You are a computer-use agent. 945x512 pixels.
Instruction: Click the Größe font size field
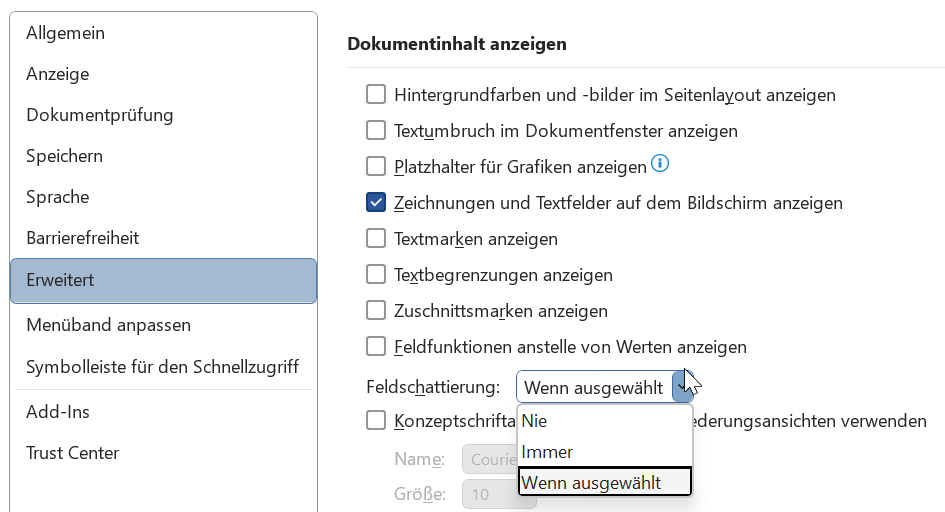coord(490,495)
